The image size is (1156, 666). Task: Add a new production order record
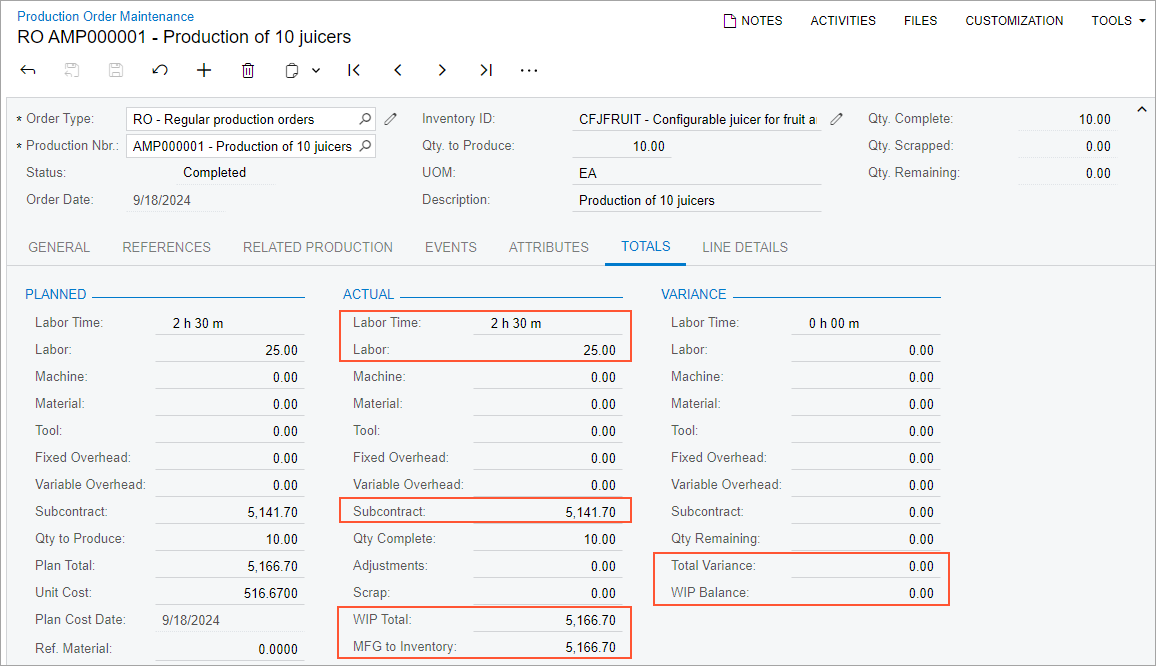204,70
